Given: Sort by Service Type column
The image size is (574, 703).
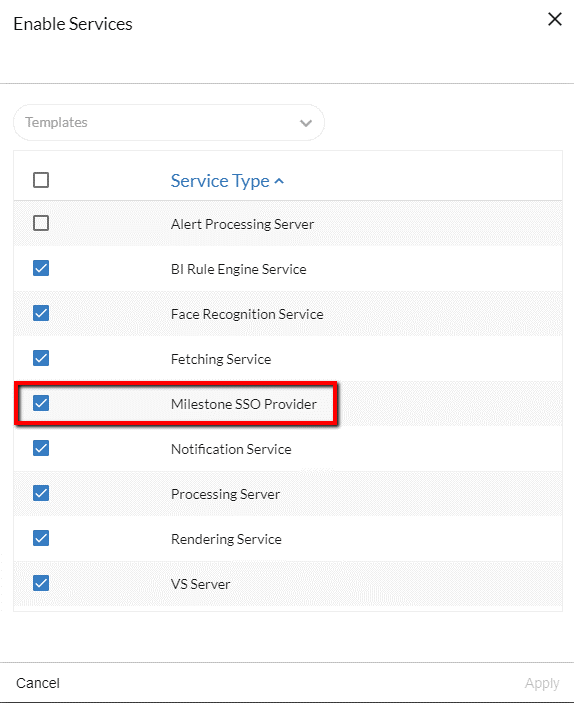Looking at the screenshot, I should [227, 181].
